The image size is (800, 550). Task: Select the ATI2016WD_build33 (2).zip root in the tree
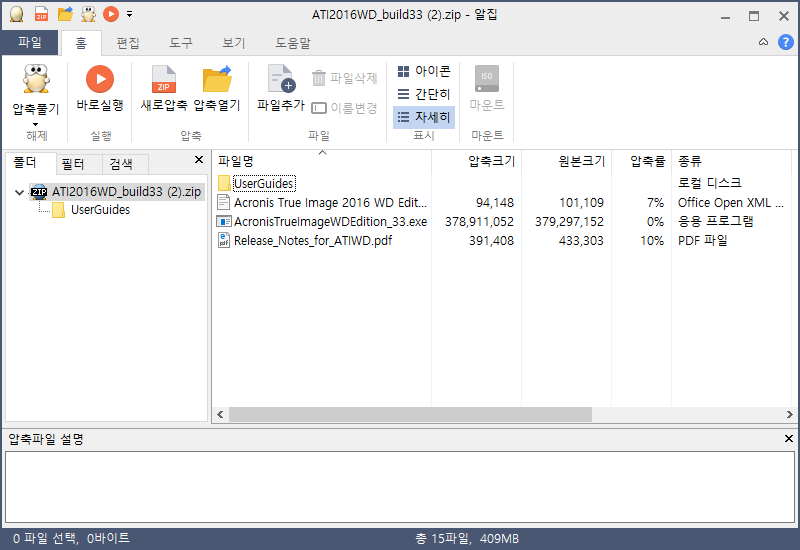point(117,192)
